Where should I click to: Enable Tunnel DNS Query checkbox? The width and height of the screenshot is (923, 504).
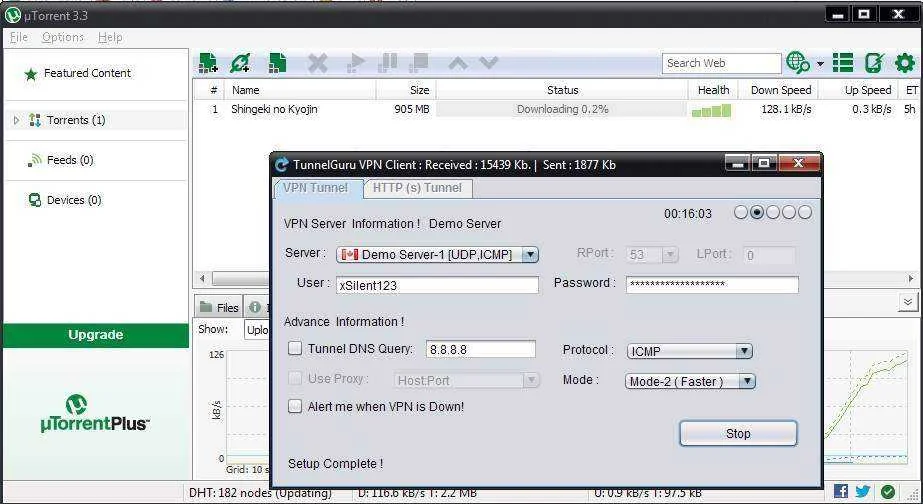(x=295, y=348)
